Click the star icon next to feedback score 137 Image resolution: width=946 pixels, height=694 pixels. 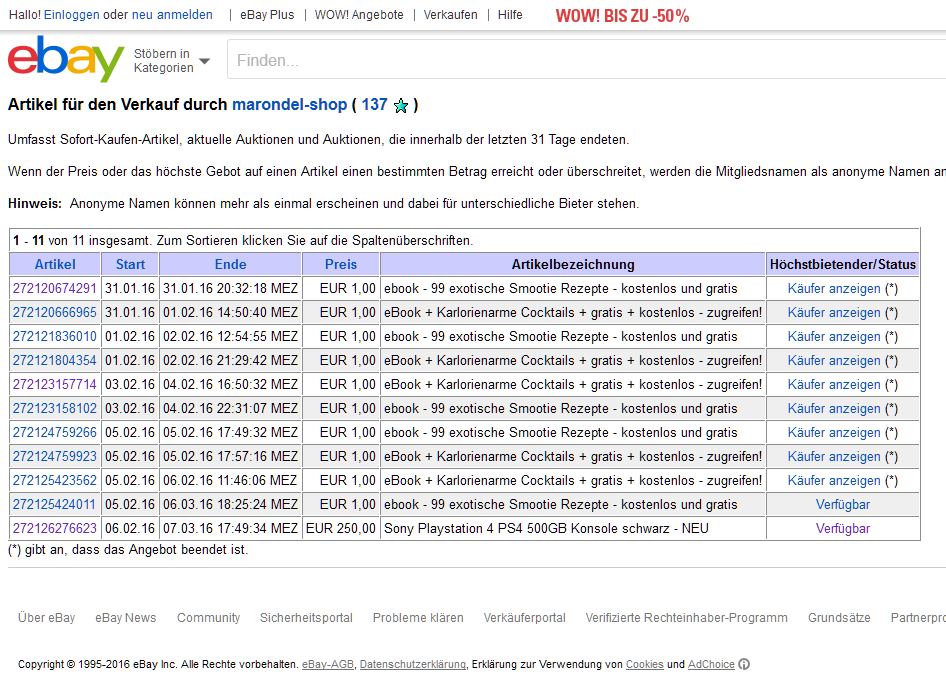pyautogui.click(x=401, y=105)
